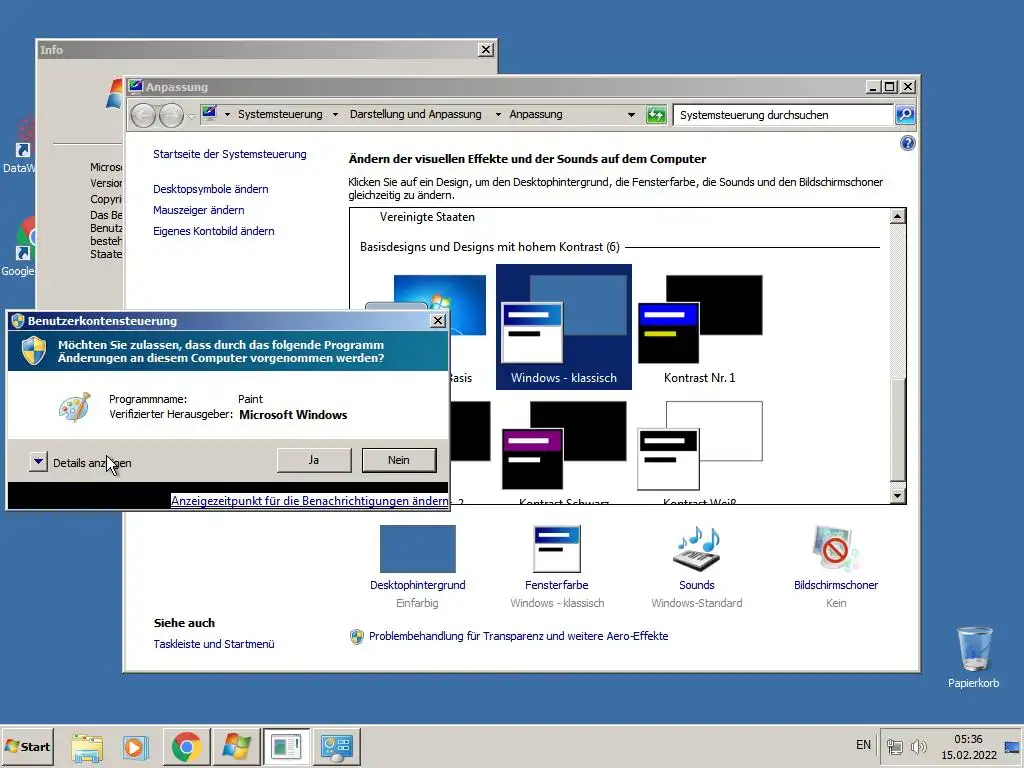Click the show desktop icon at the taskbar's end

(1012, 746)
